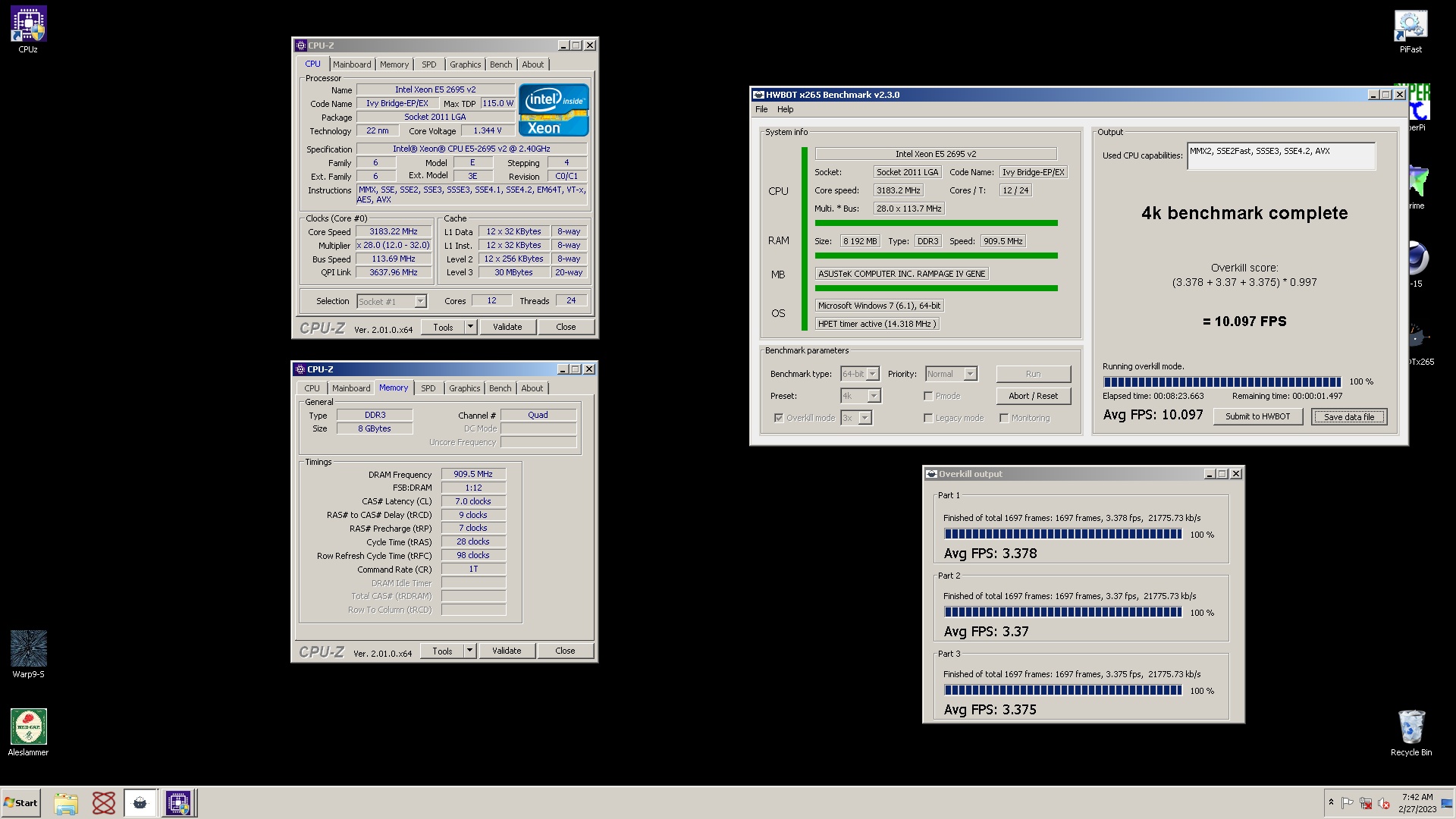Switch to CPU-Z taskbar button

coord(179,803)
